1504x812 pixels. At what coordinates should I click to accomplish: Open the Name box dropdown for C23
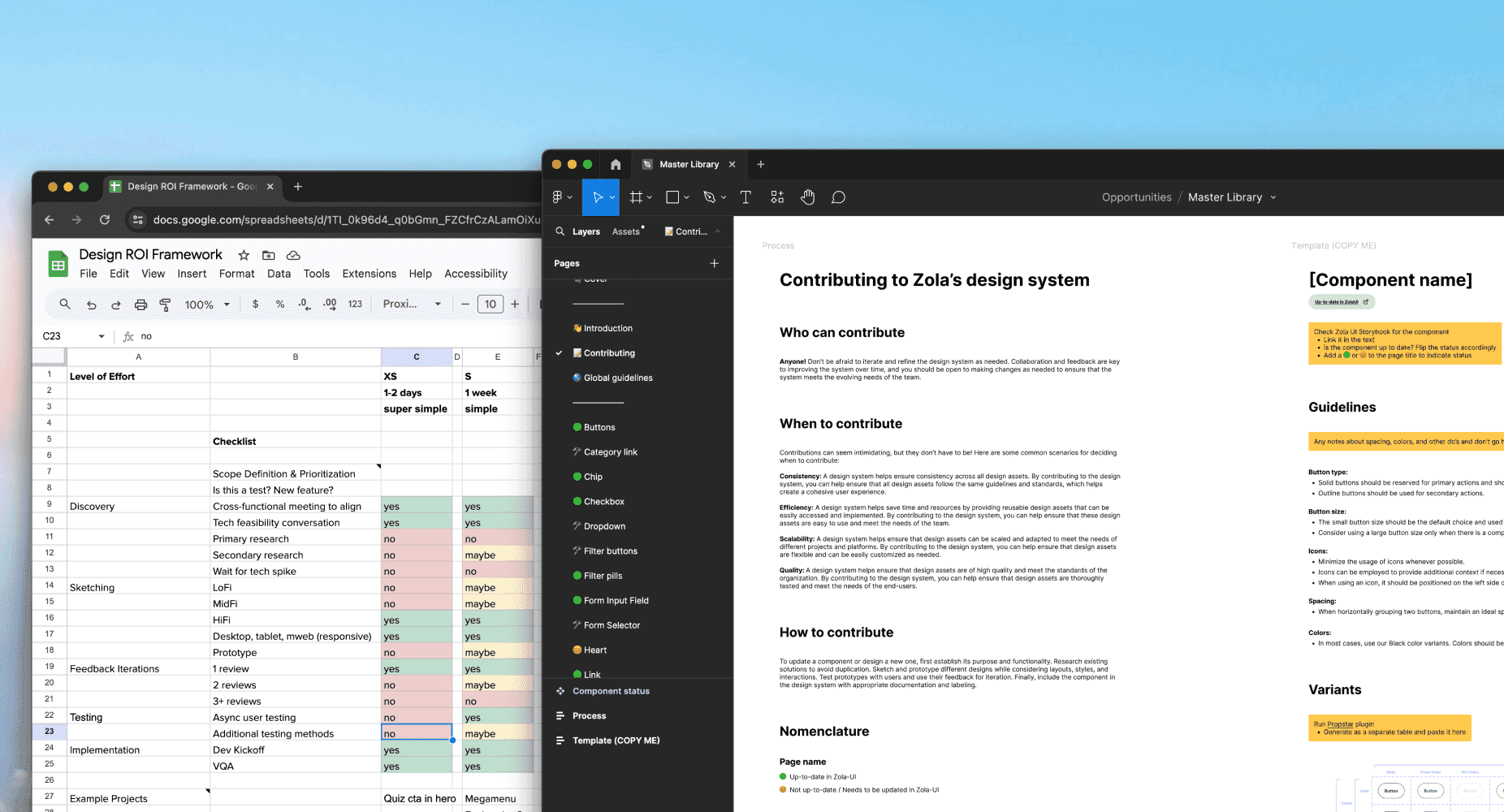(x=102, y=336)
